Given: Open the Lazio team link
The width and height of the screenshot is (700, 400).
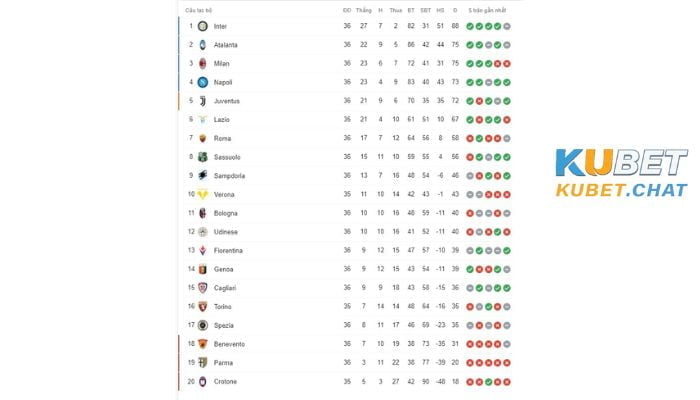Looking at the screenshot, I should [221, 120].
